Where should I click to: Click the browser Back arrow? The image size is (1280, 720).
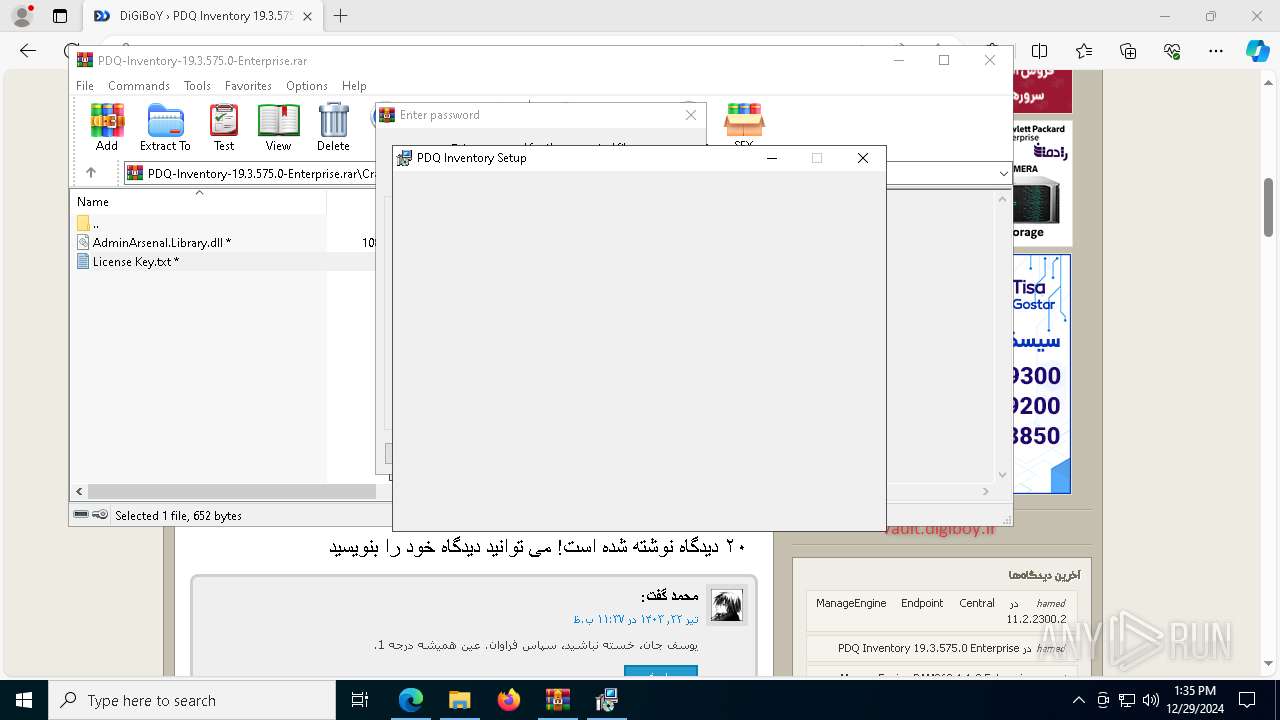[28, 51]
